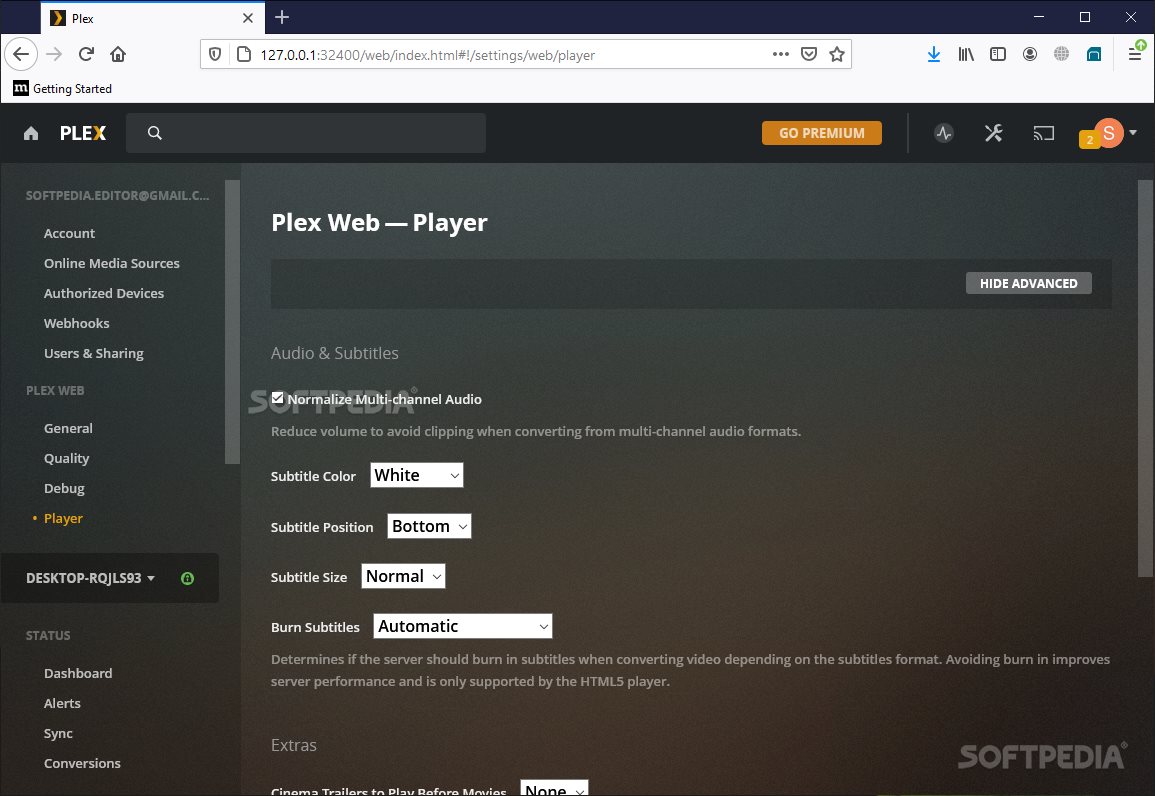Click the Plex tab title
Image resolution: width=1155 pixels, height=796 pixels.
pyautogui.click(x=82, y=18)
